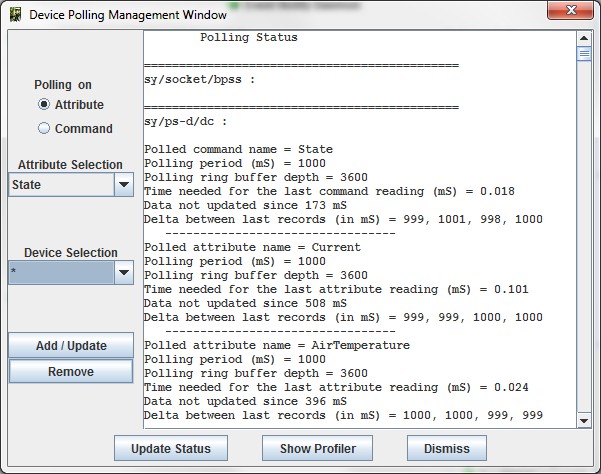
Task: Expand the Attribute Selection dropdown arrow
Action: pos(123,185)
